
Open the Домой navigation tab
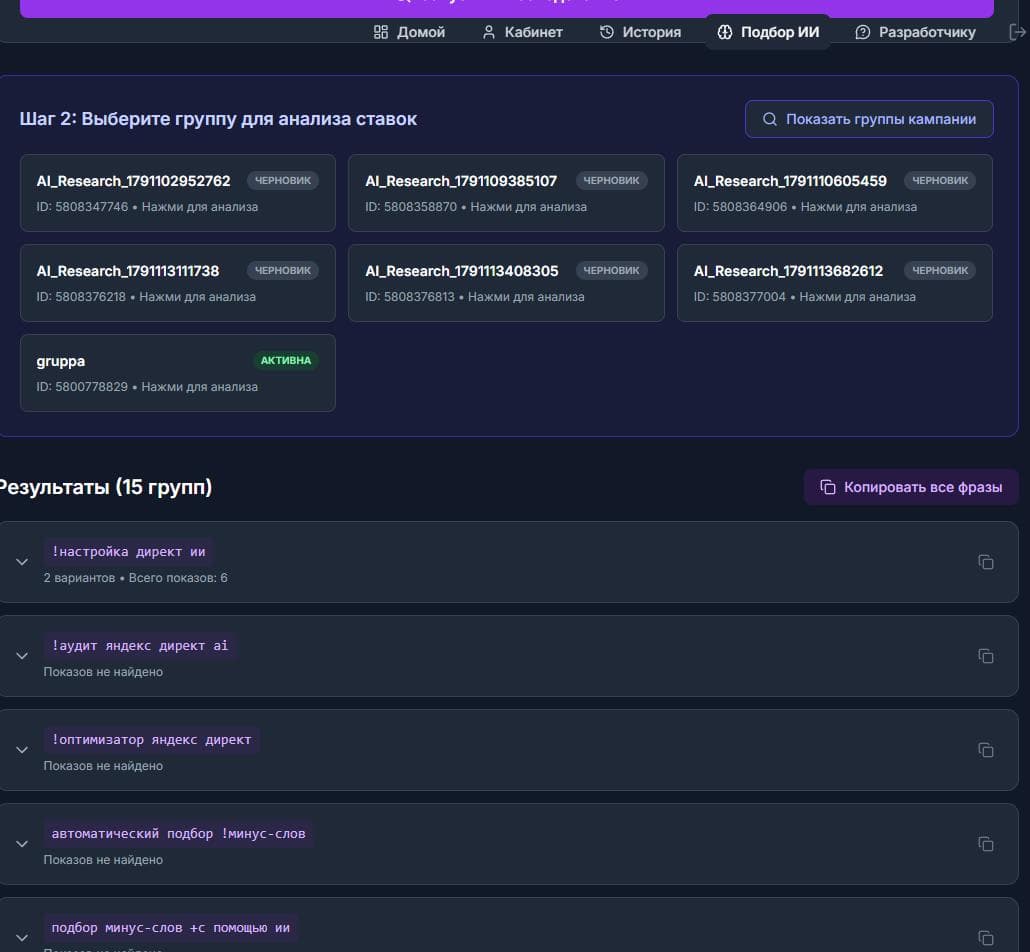coord(409,32)
